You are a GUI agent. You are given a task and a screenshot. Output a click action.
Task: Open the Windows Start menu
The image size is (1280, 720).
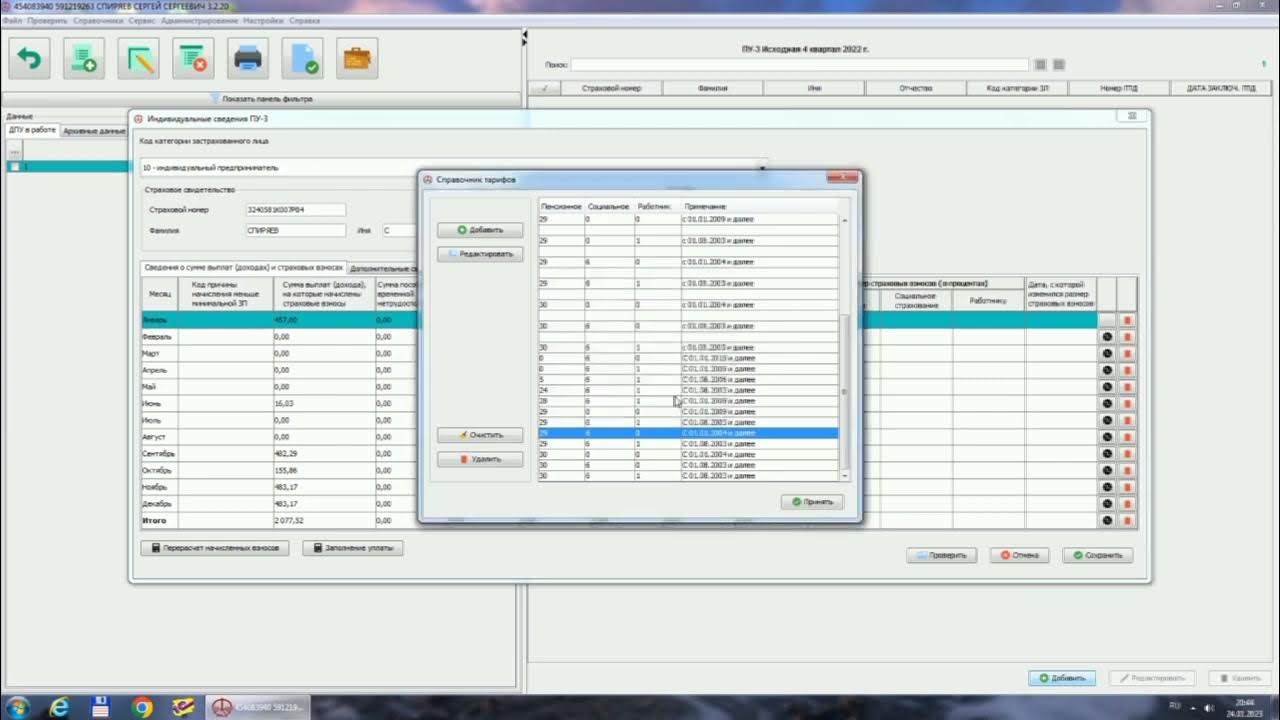pos(17,707)
